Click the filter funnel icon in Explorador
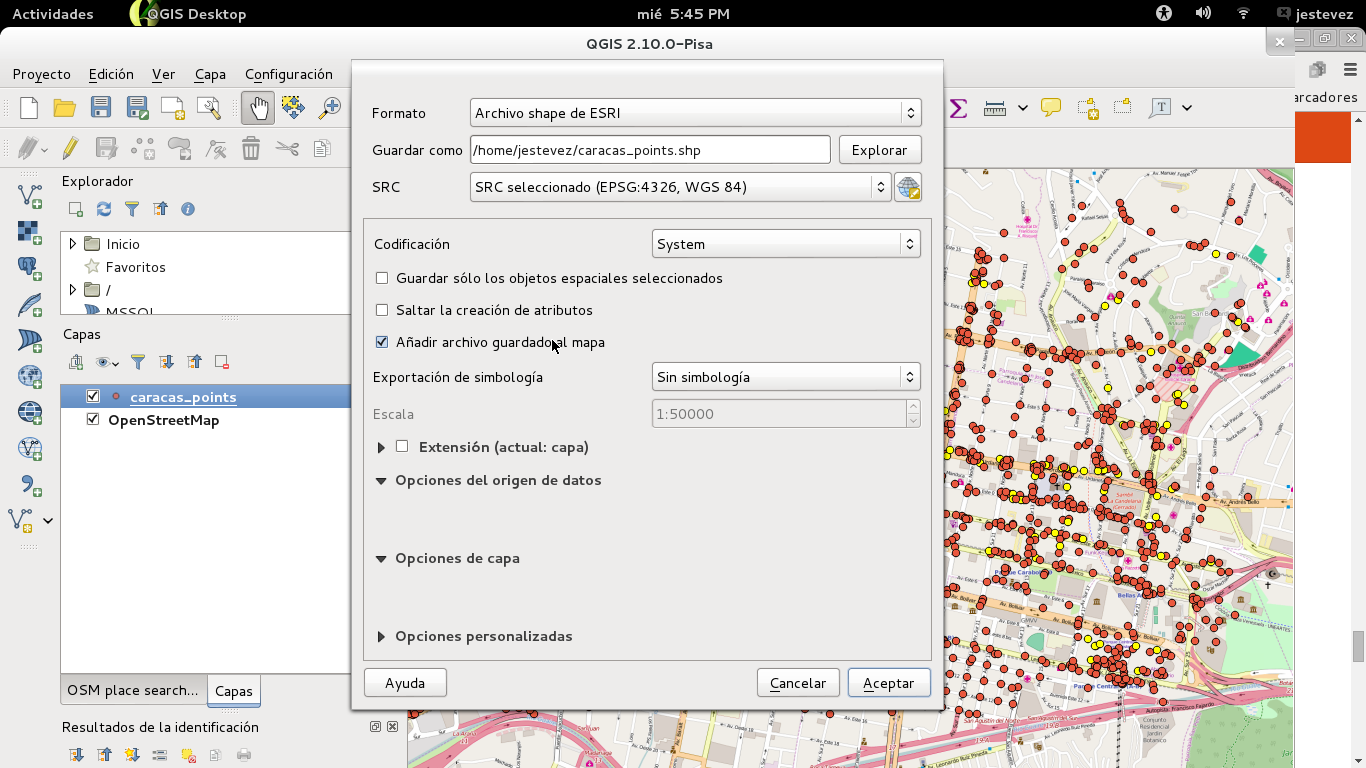1366x768 pixels. click(x=132, y=209)
